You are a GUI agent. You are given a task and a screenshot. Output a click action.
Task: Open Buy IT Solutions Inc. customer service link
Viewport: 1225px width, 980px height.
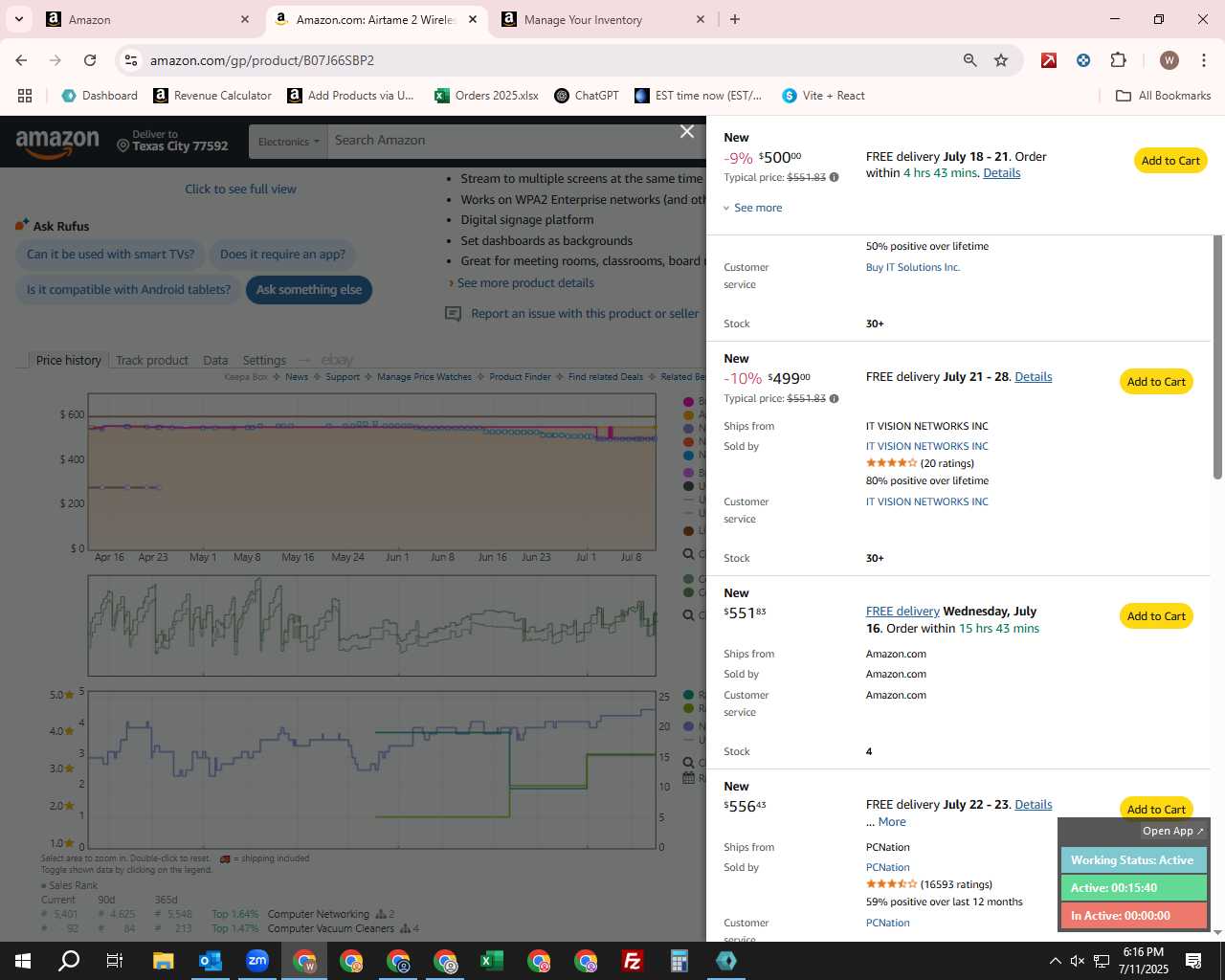(x=913, y=268)
